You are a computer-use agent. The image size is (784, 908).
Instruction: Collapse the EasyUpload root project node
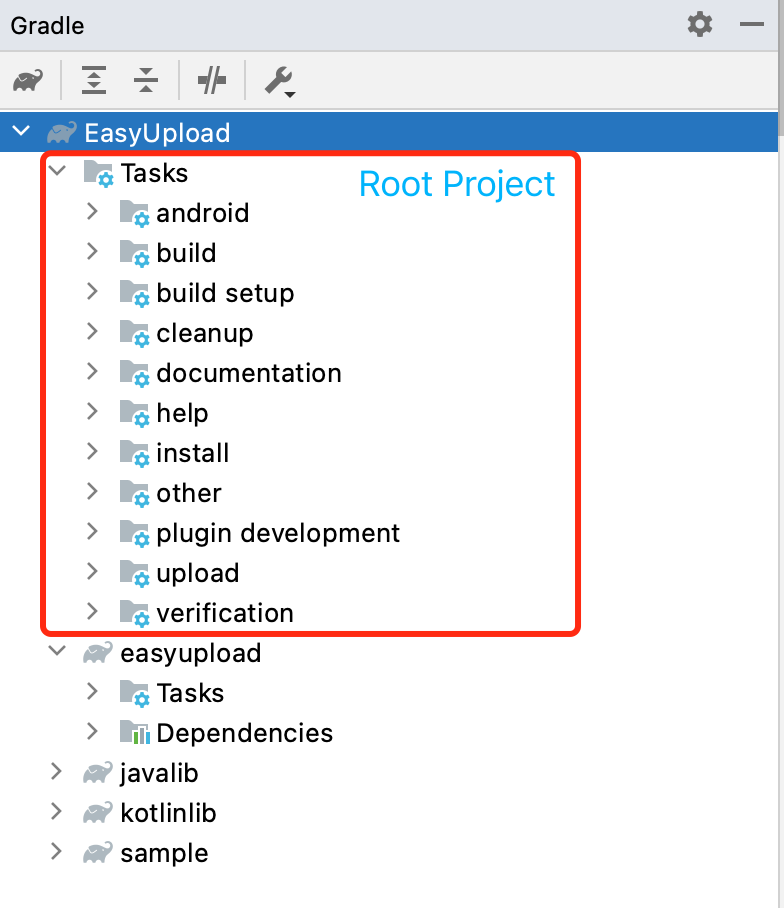click(x=21, y=131)
